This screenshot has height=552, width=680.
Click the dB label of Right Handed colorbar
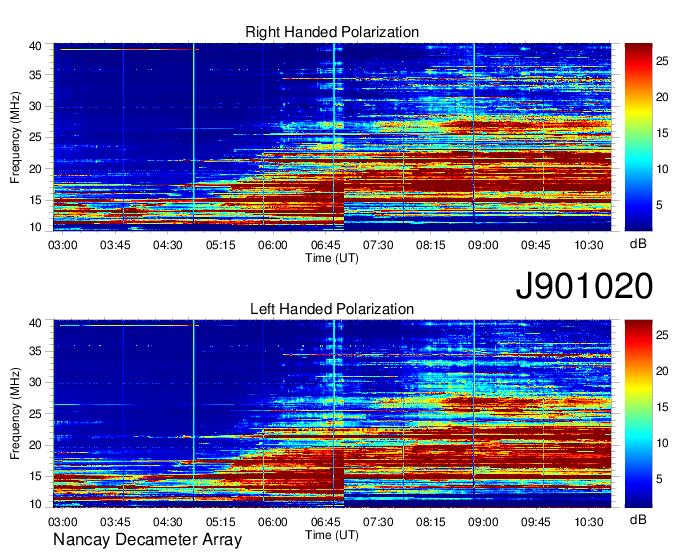tap(638, 244)
